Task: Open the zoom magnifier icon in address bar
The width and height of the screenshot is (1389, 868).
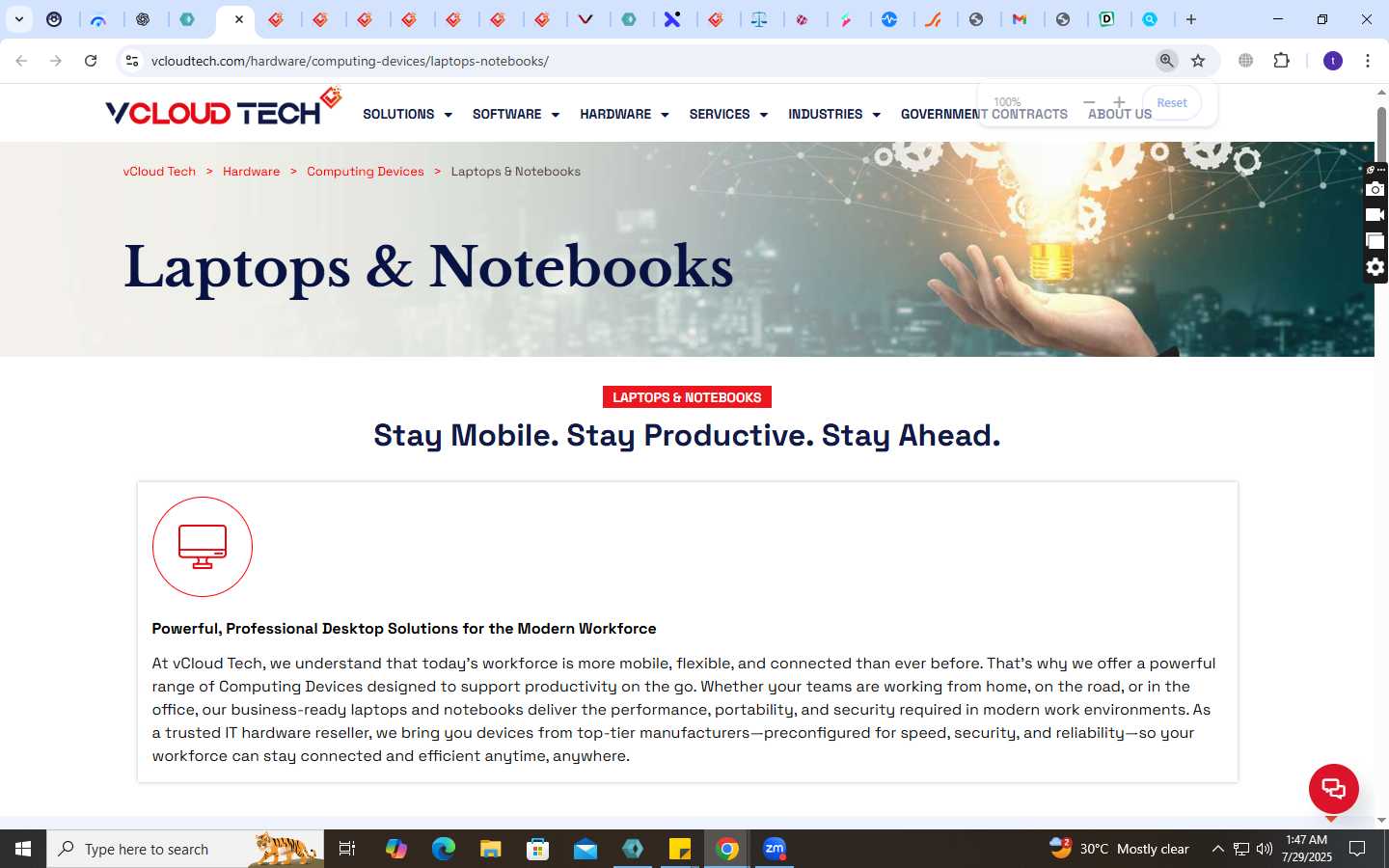Action: [1166, 61]
